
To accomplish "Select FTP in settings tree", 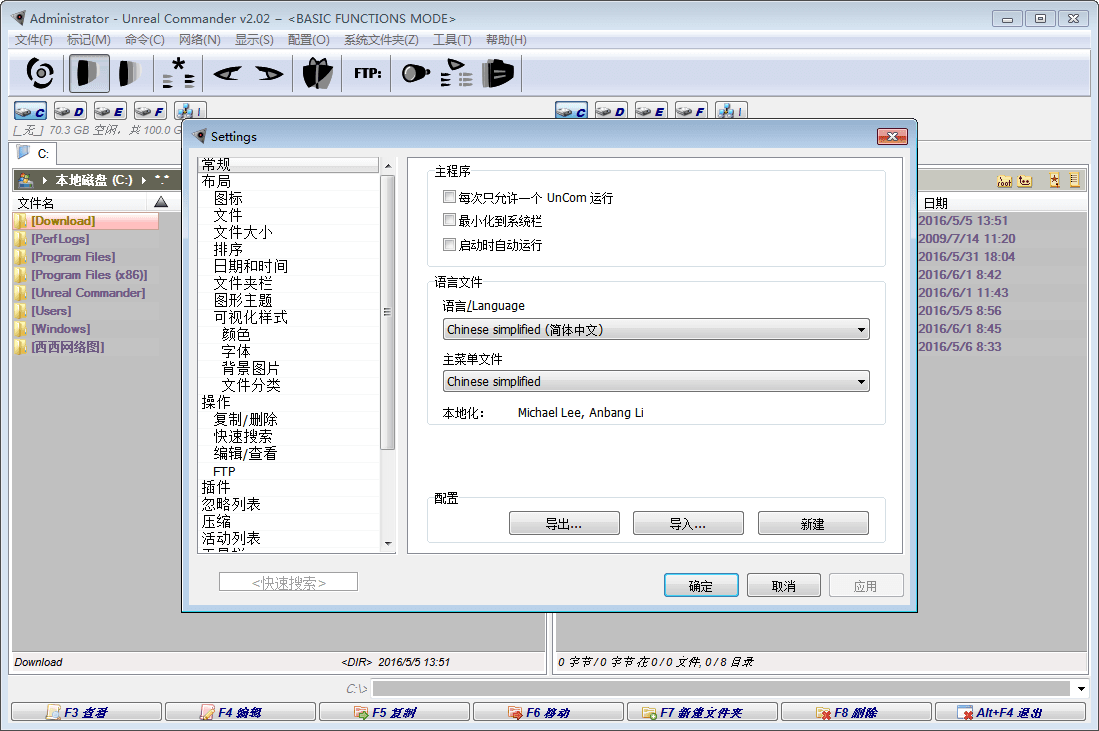I will point(224,471).
